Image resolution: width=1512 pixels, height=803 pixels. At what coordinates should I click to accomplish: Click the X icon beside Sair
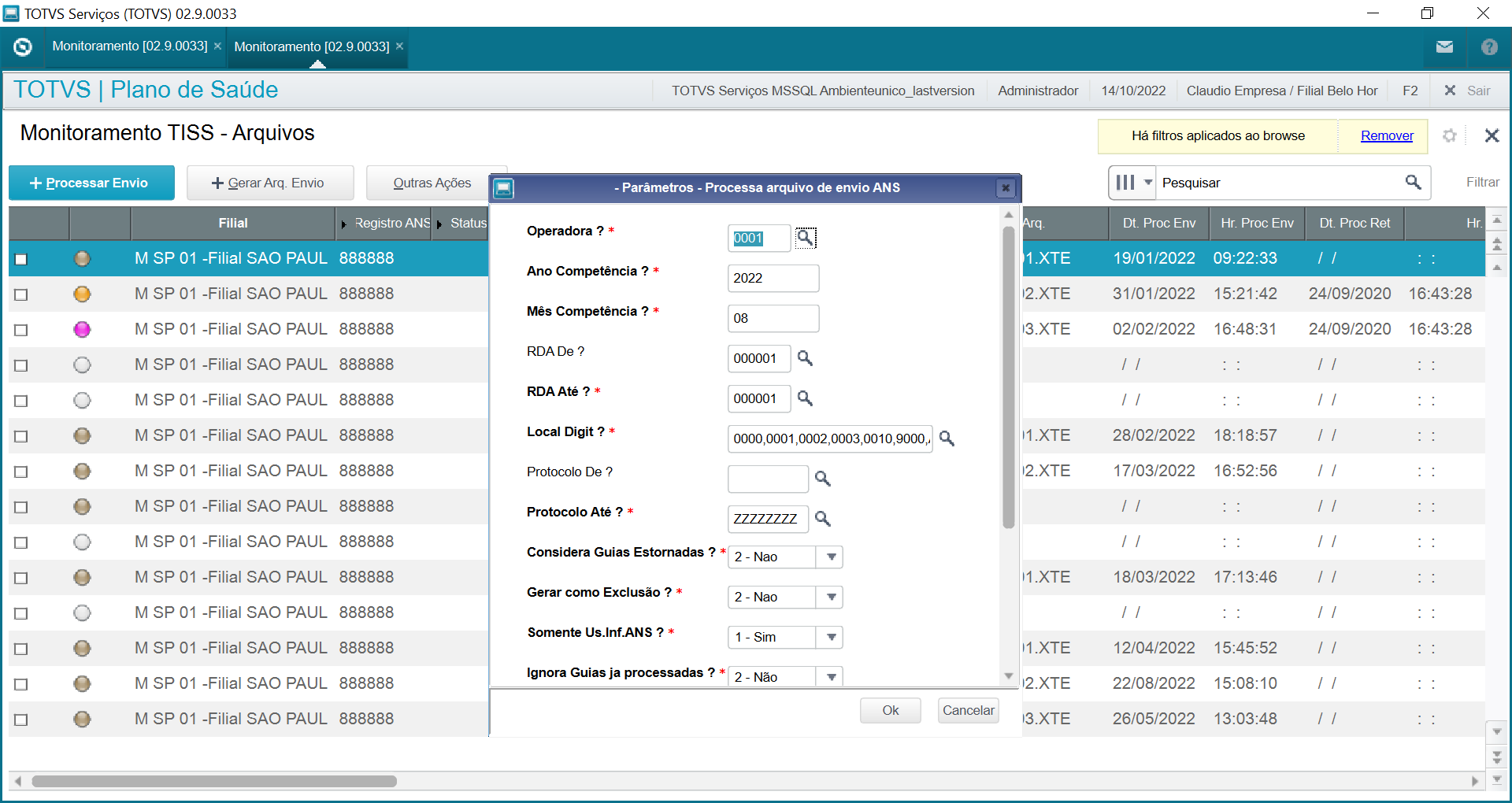pyautogui.click(x=1450, y=91)
